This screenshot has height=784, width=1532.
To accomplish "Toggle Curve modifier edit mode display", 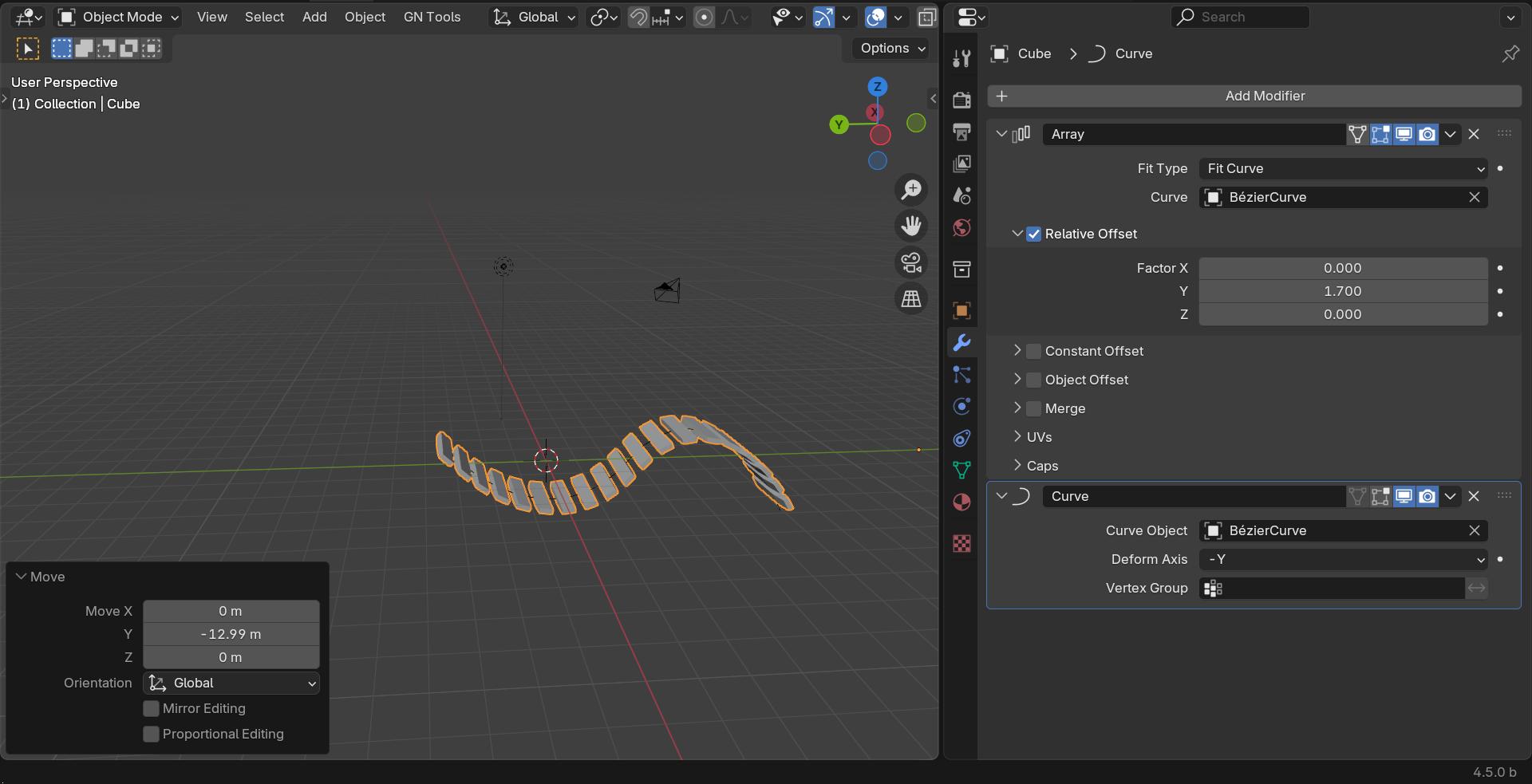I will (1381, 496).
